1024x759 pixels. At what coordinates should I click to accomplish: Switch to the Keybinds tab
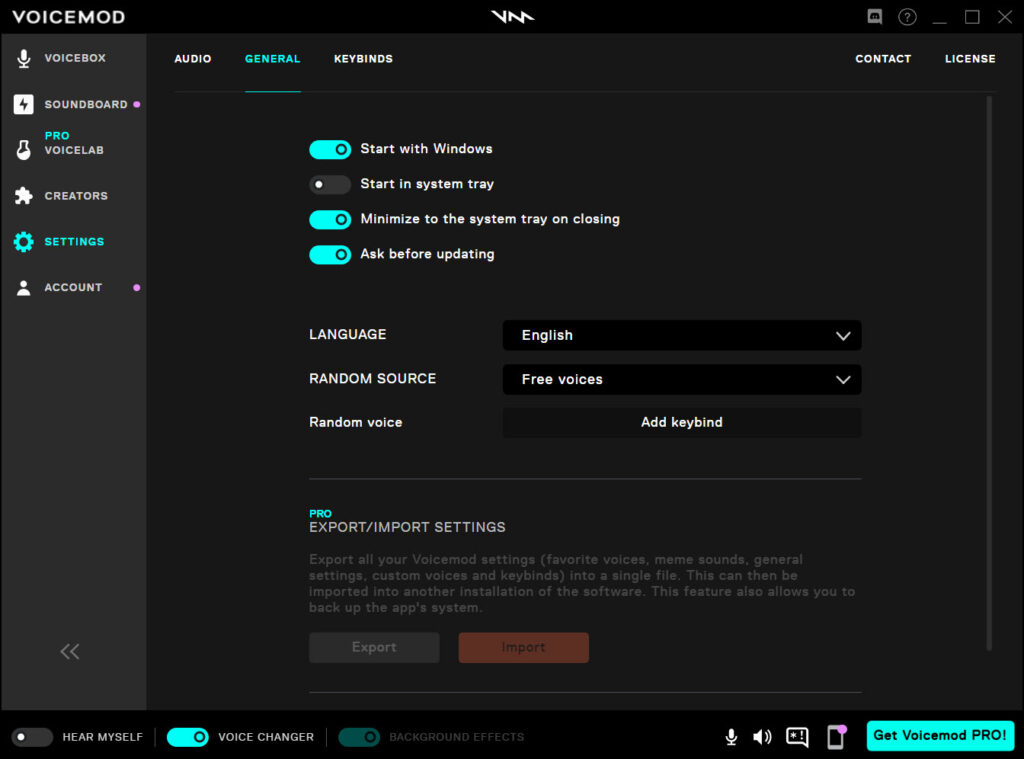pyautogui.click(x=363, y=59)
